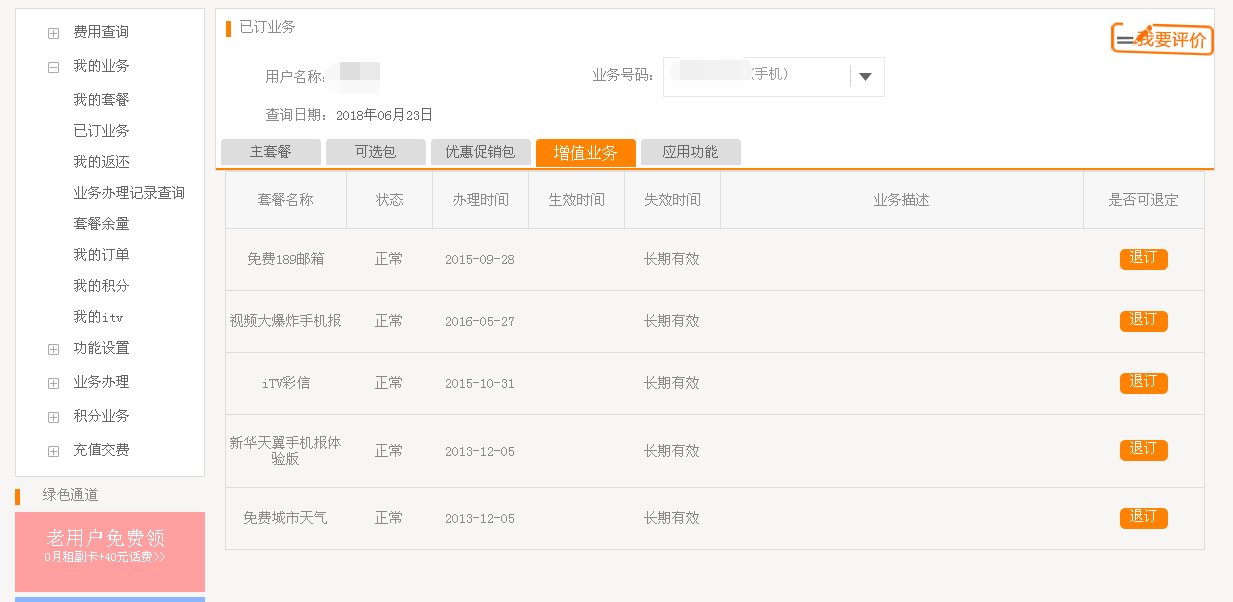Expand the 费用查询 section in sidebar
Screen dimensions: 1233x602
(x=52, y=32)
